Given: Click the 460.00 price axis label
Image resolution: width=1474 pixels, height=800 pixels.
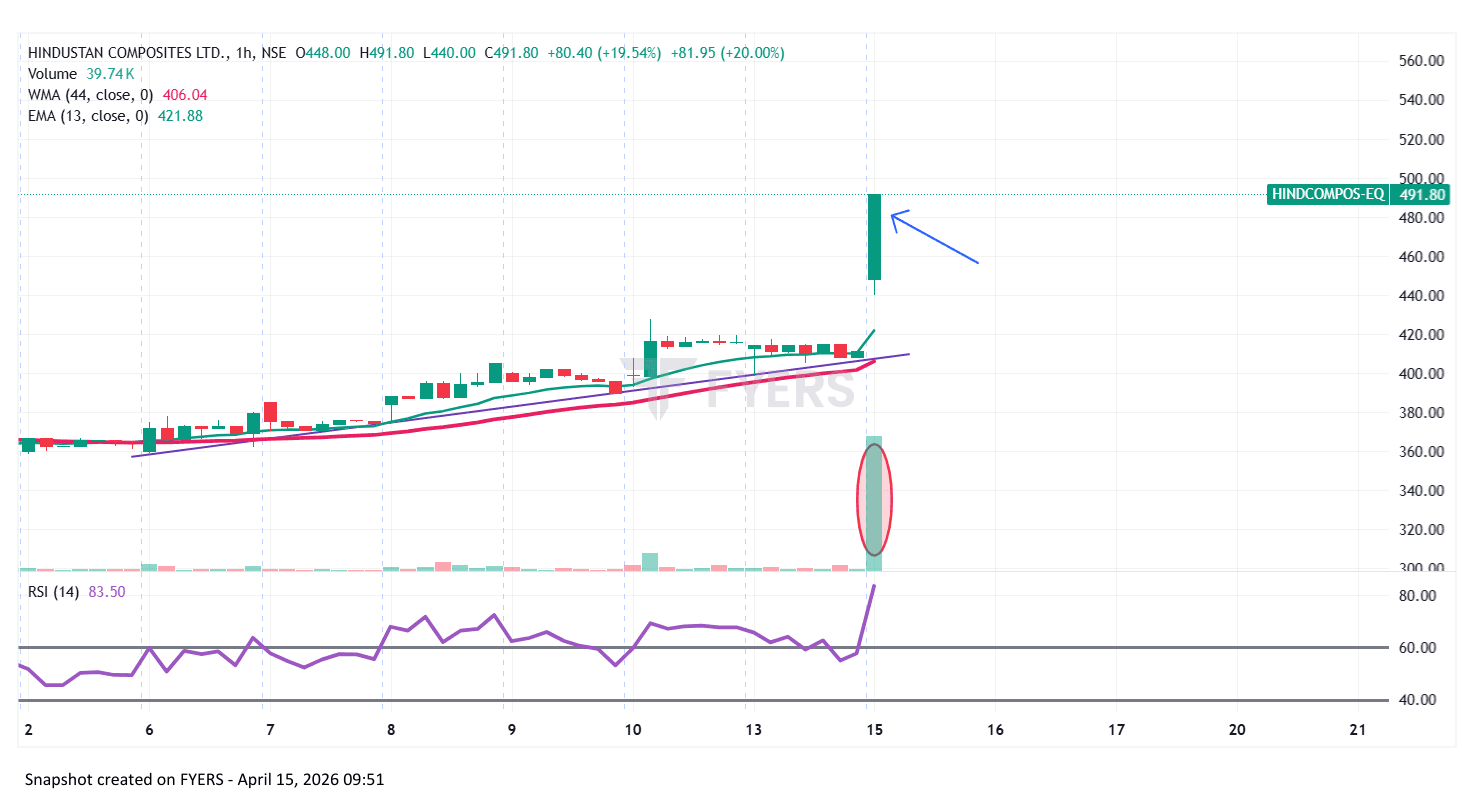Looking at the screenshot, I should [1421, 256].
